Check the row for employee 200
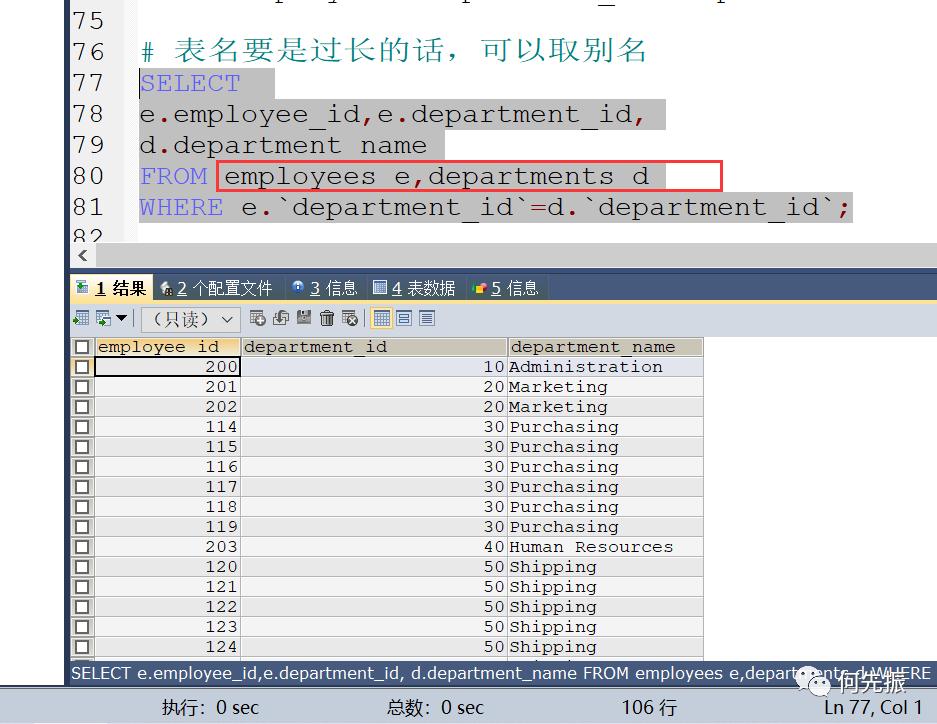This screenshot has height=724, width=937. (82, 367)
